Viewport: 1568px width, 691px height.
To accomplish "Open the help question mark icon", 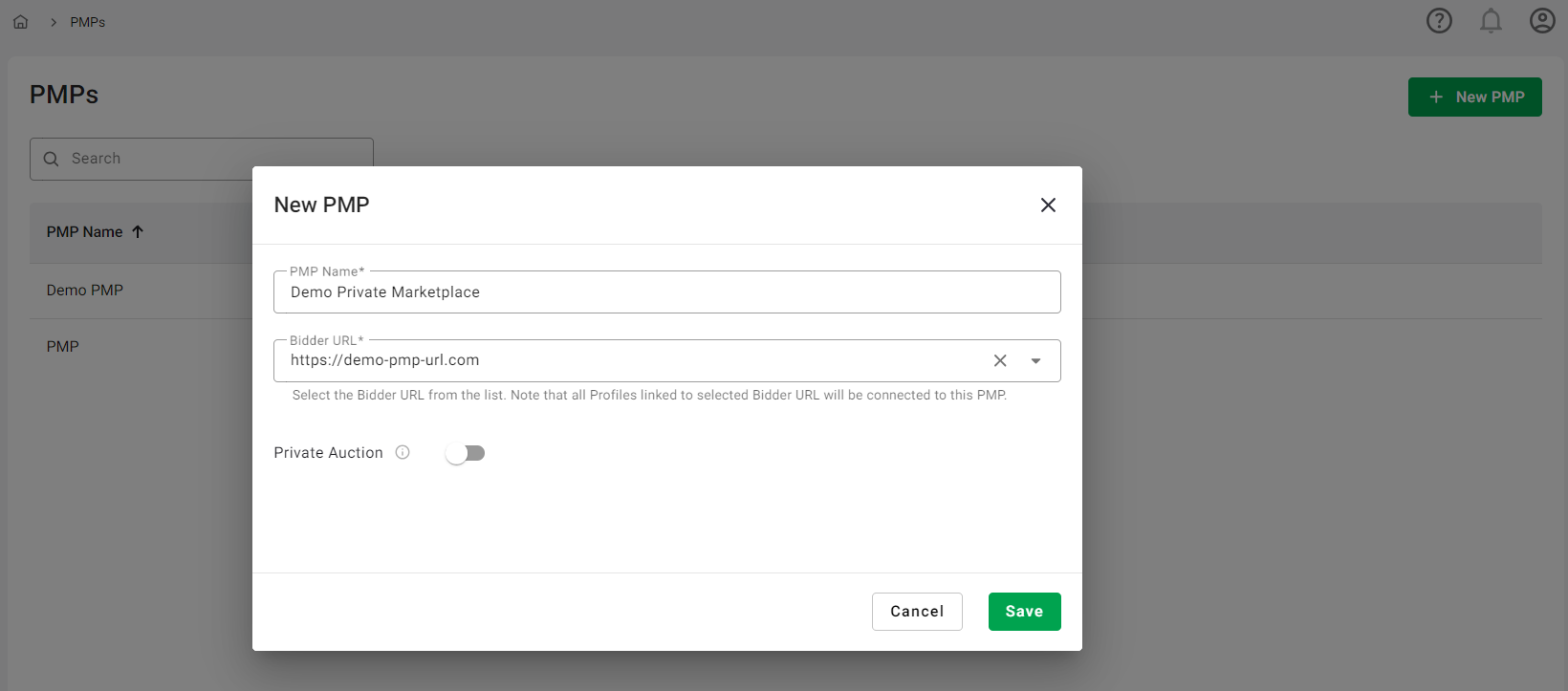I will (x=1439, y=21).
